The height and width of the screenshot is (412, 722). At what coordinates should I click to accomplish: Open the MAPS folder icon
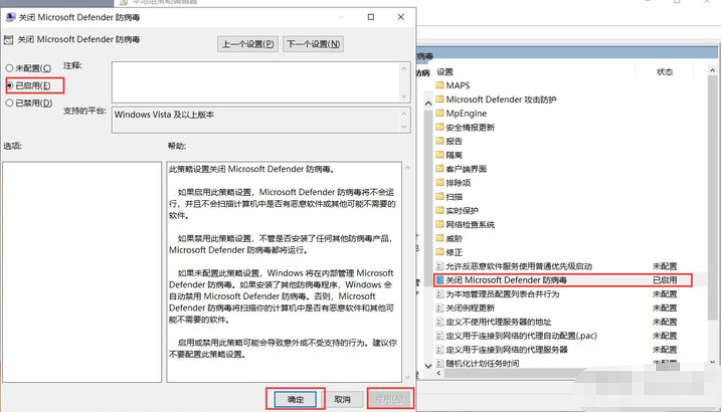[439, 86]
